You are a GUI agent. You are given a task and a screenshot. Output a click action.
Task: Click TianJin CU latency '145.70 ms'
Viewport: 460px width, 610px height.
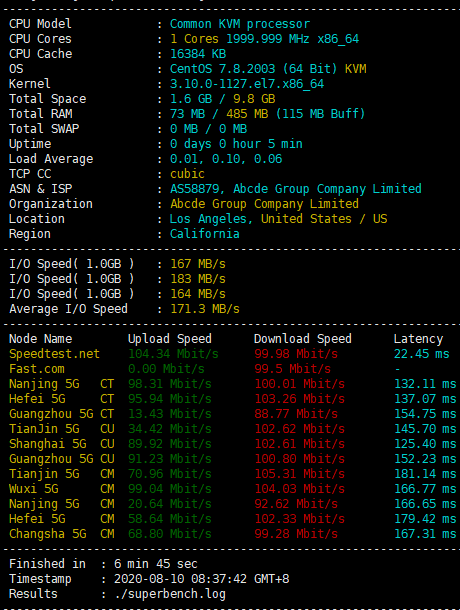coord(425,429)
